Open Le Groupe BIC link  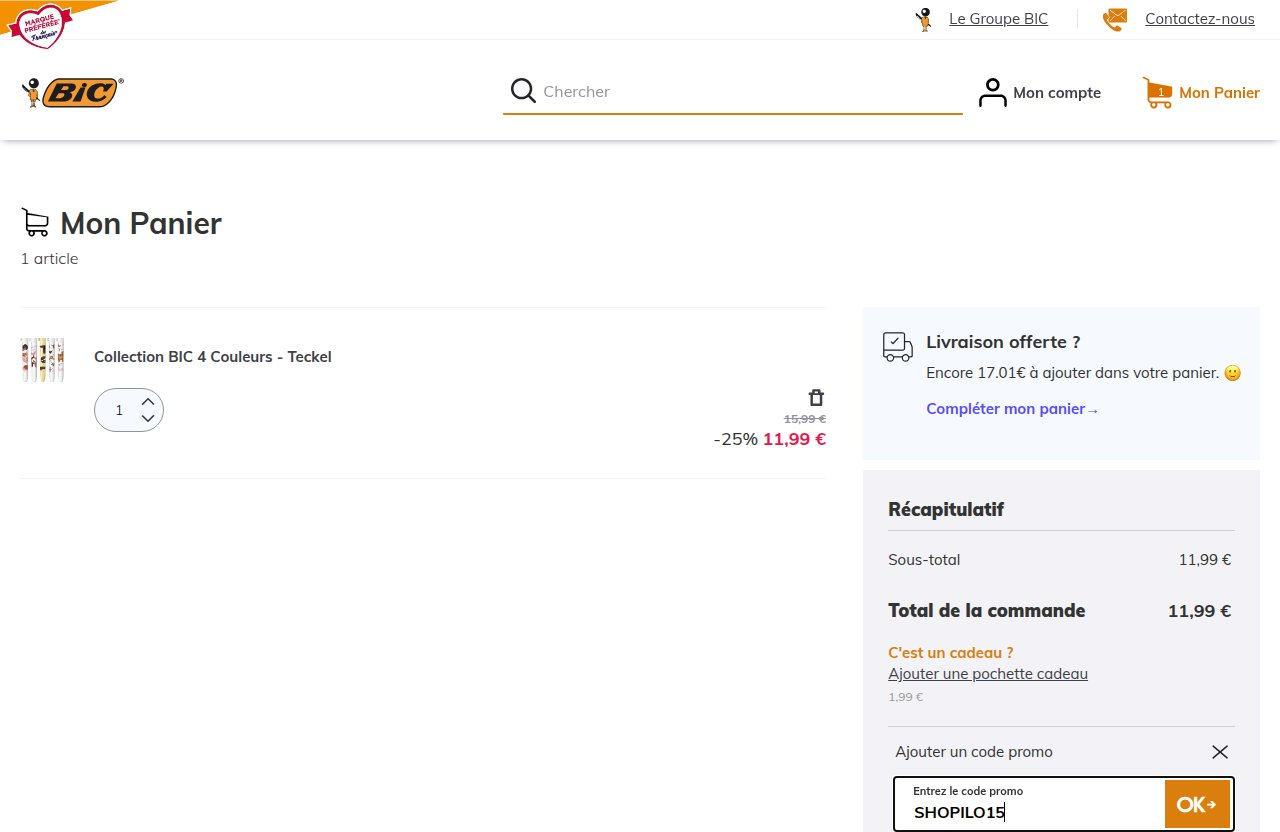(998, 19)
